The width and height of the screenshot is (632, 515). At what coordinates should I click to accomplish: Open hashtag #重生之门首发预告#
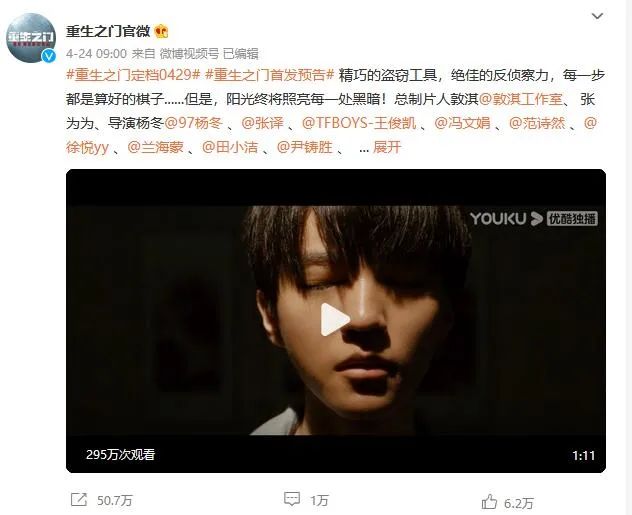point(270,75)
